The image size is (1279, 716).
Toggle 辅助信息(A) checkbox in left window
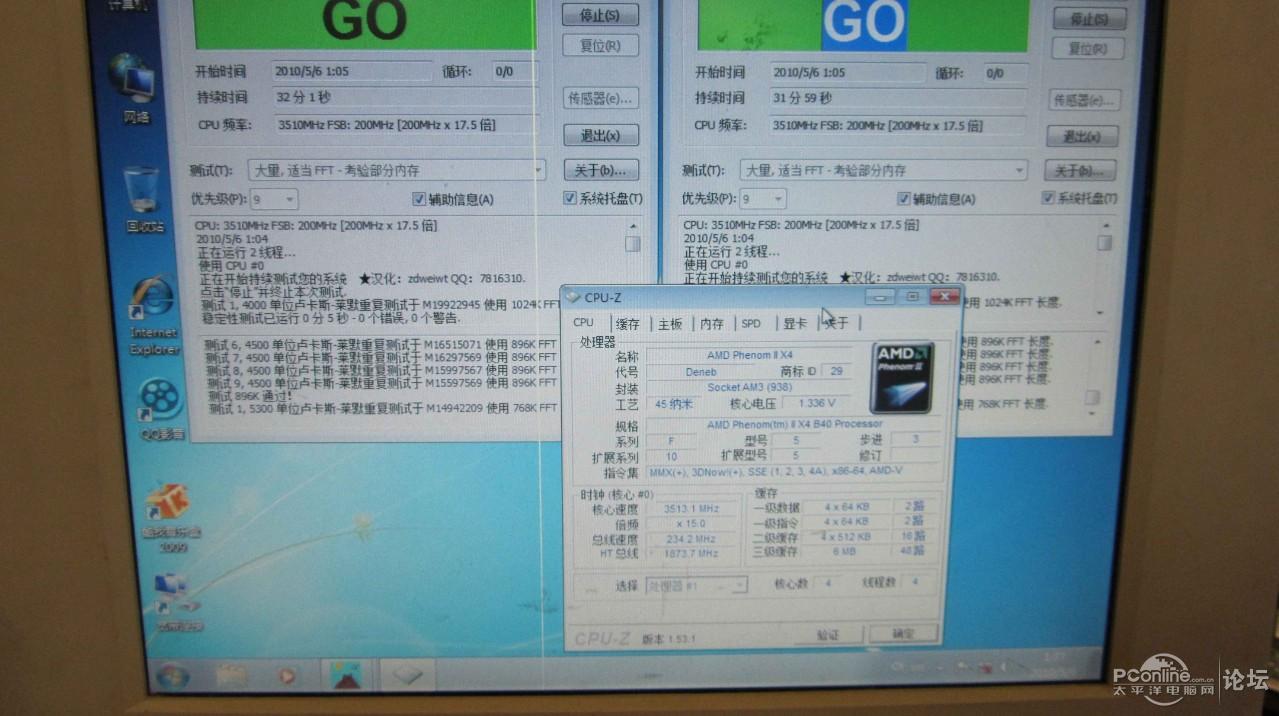point(419,199)
